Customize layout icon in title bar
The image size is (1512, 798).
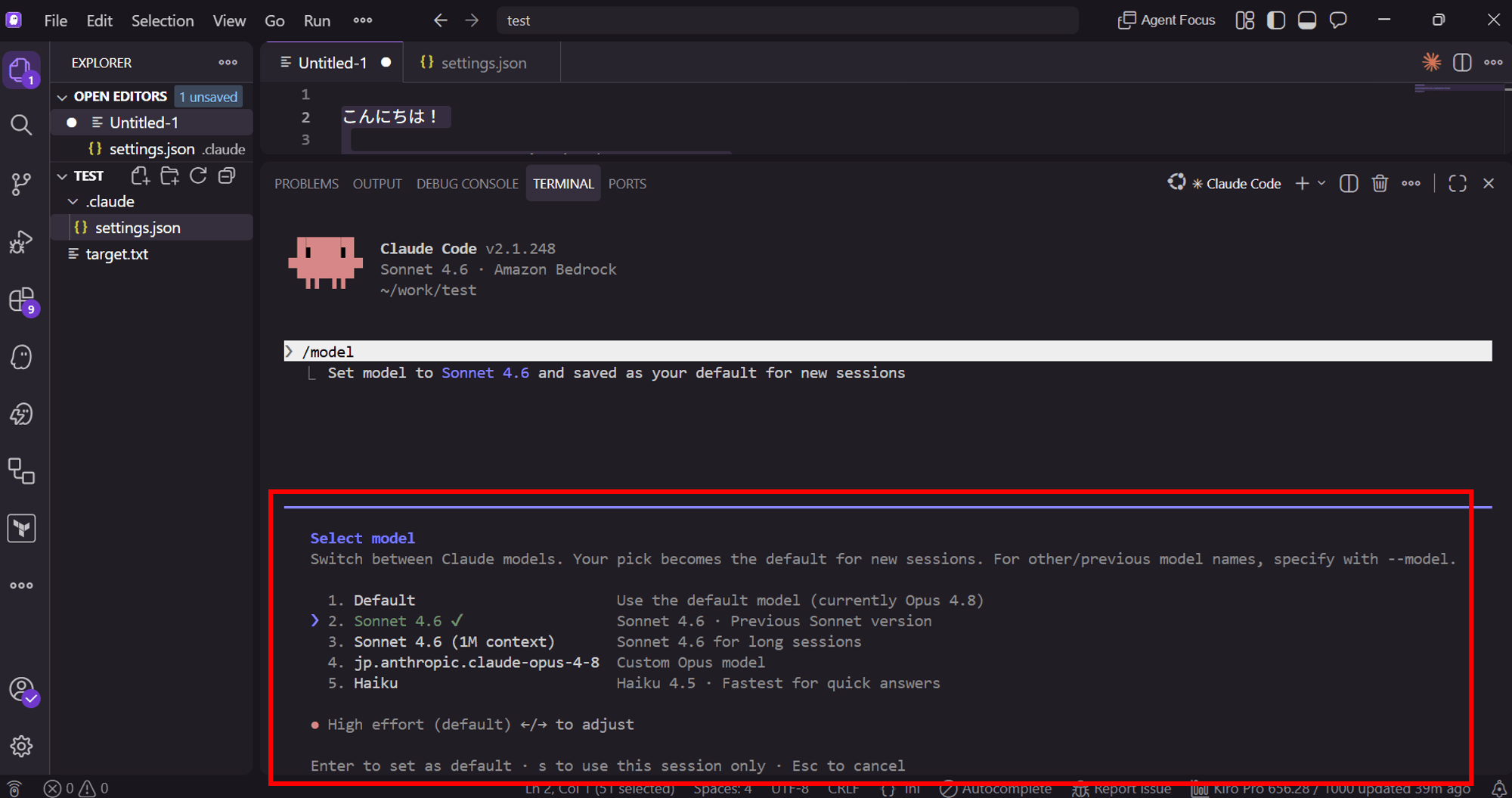[x=1245, y=20]
